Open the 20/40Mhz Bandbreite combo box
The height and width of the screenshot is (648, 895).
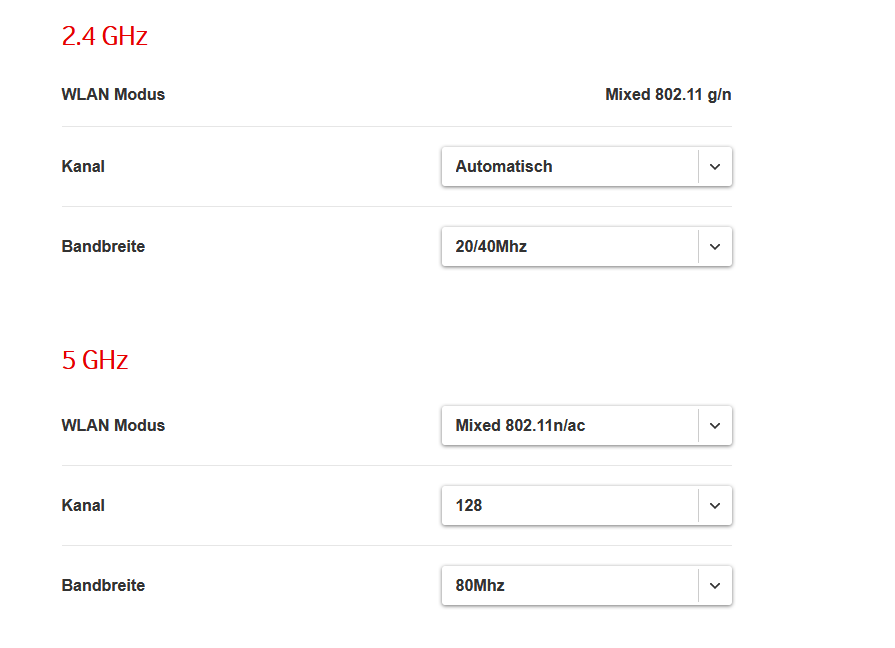pyautogui.click(x=570, y=247)
